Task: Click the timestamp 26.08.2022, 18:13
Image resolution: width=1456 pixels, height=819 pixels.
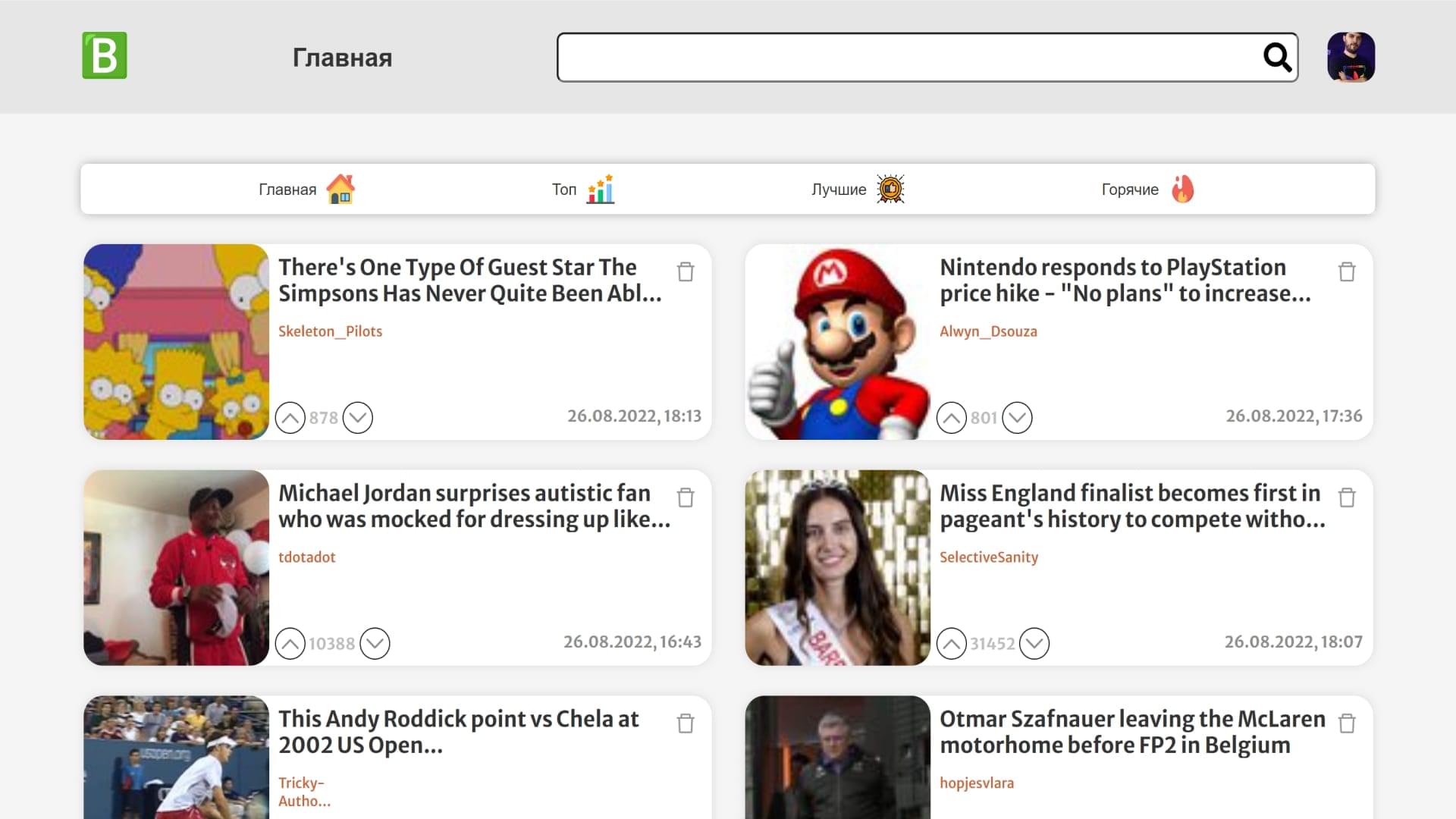Action: (x=634, y=416)
